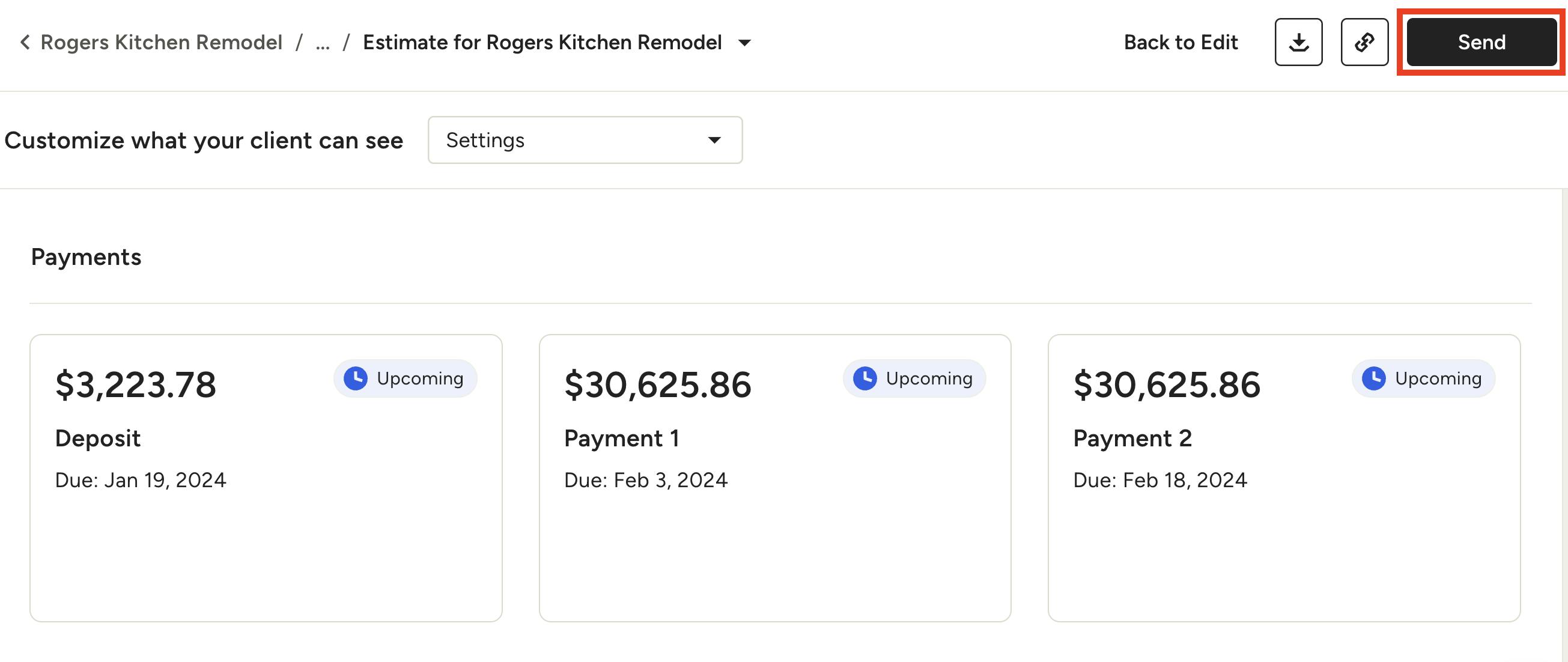
Task: Expand the estimate title dropdown arrow
Action: pyautogui.click(x=744, y=43)
